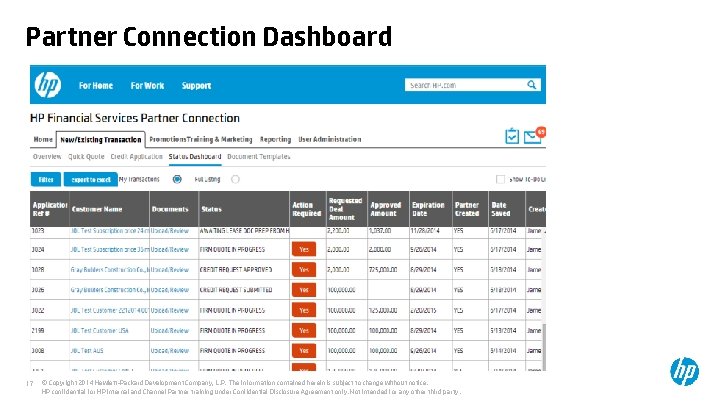Screen dimensions: 720x405
Task: Click Yes action button in row 3032
Action: [304, 310]
